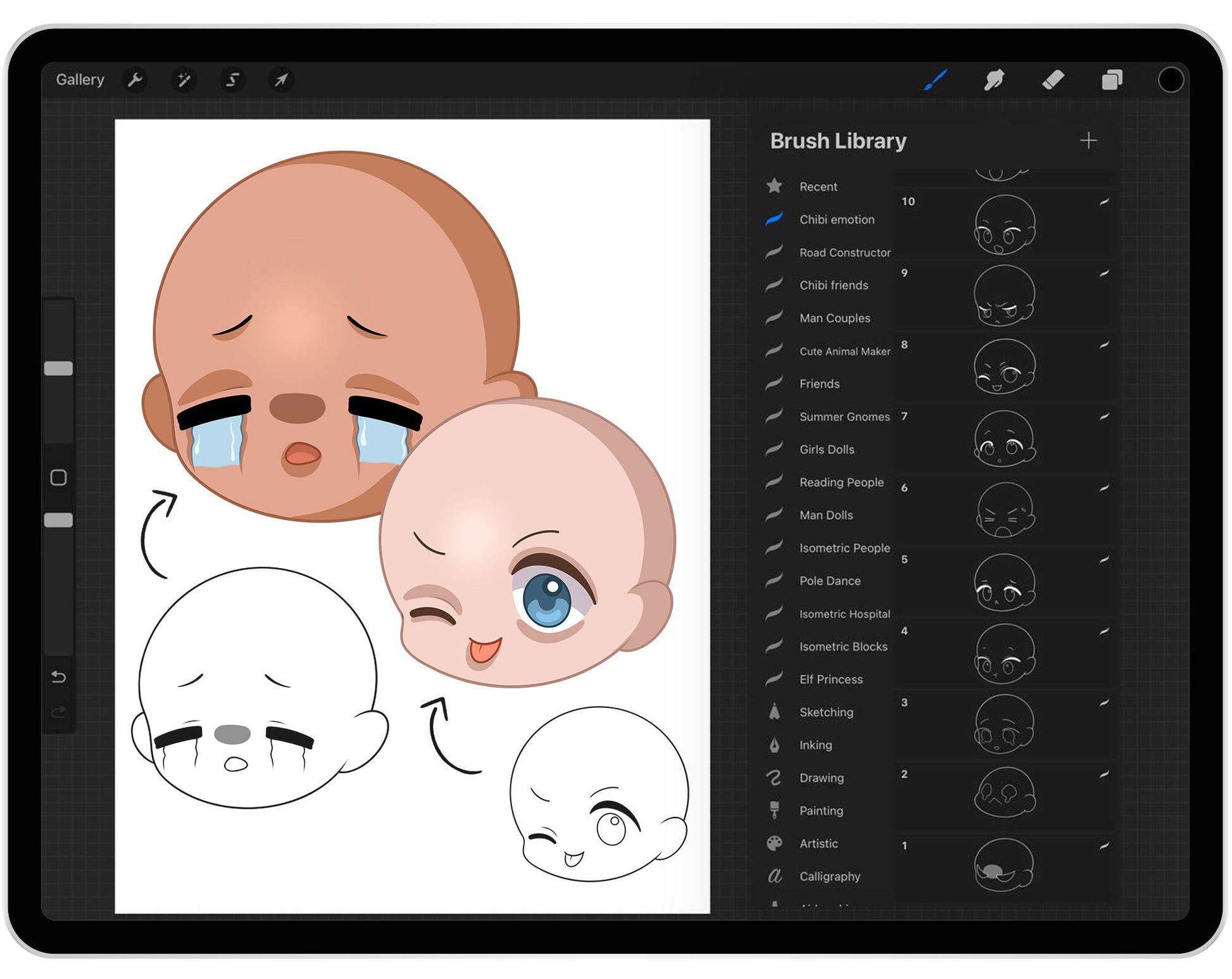This screenshot has width=1232, height=979.
Task: Select the Calligraphy brush set
Action: [829, 876]
